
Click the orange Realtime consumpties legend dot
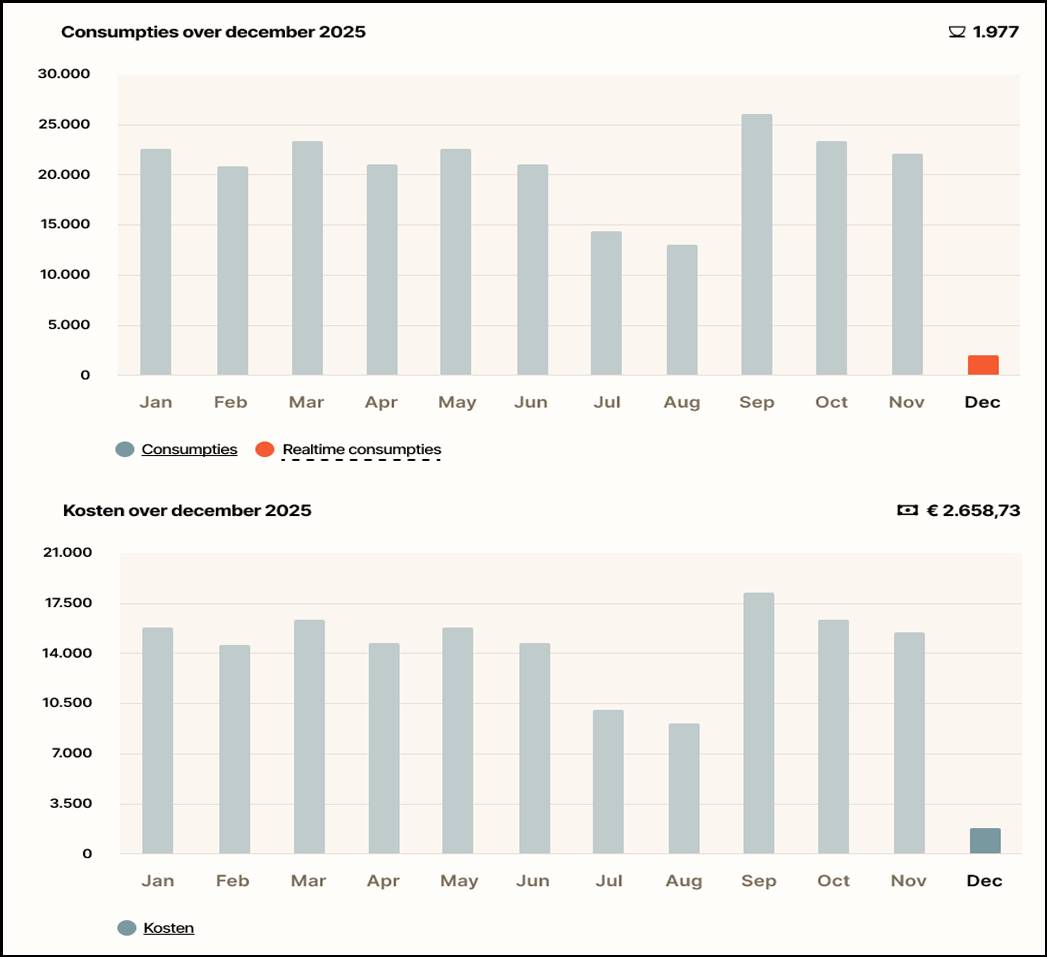coord(265,449)
